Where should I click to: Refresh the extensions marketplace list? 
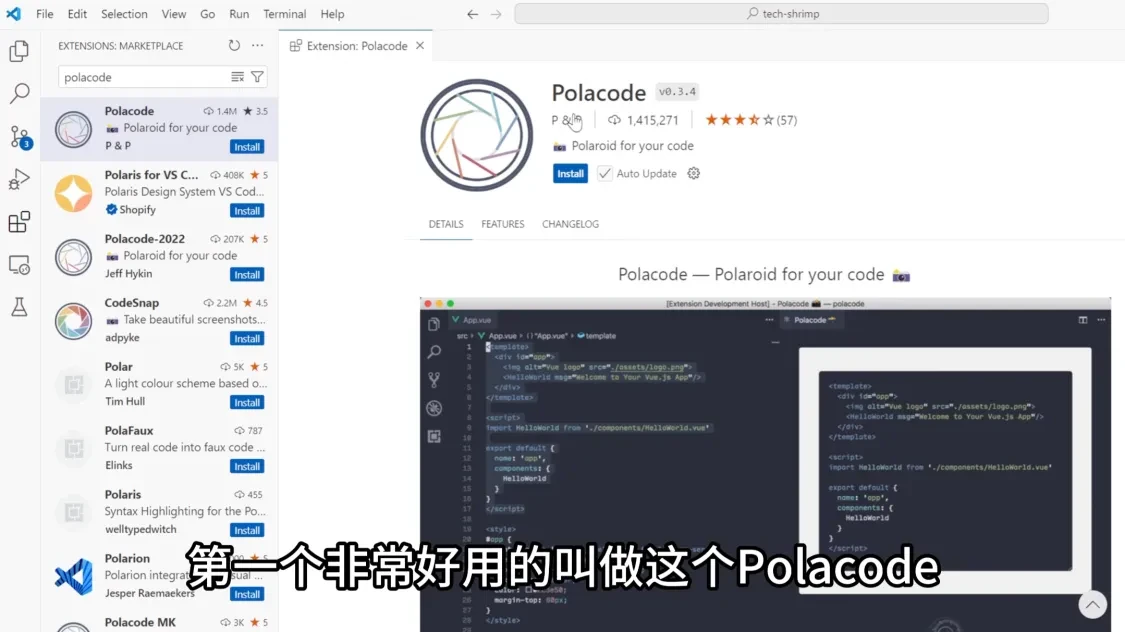[x=234, y=45]
